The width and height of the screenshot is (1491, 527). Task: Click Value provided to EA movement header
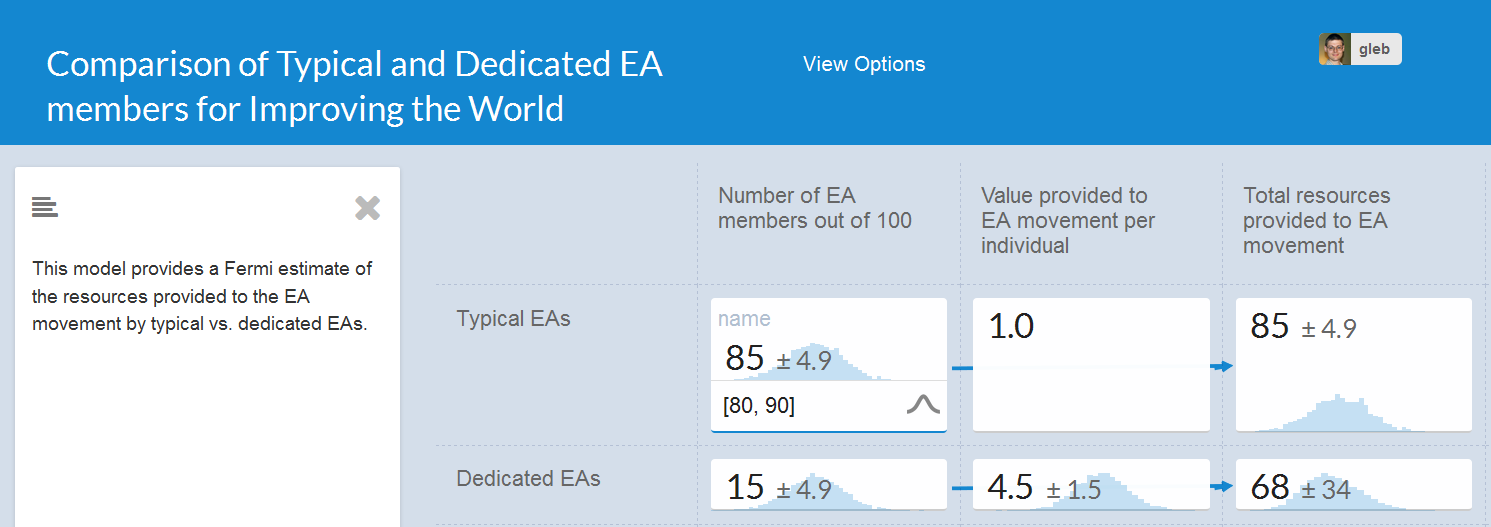click(x=1068, y=220)
